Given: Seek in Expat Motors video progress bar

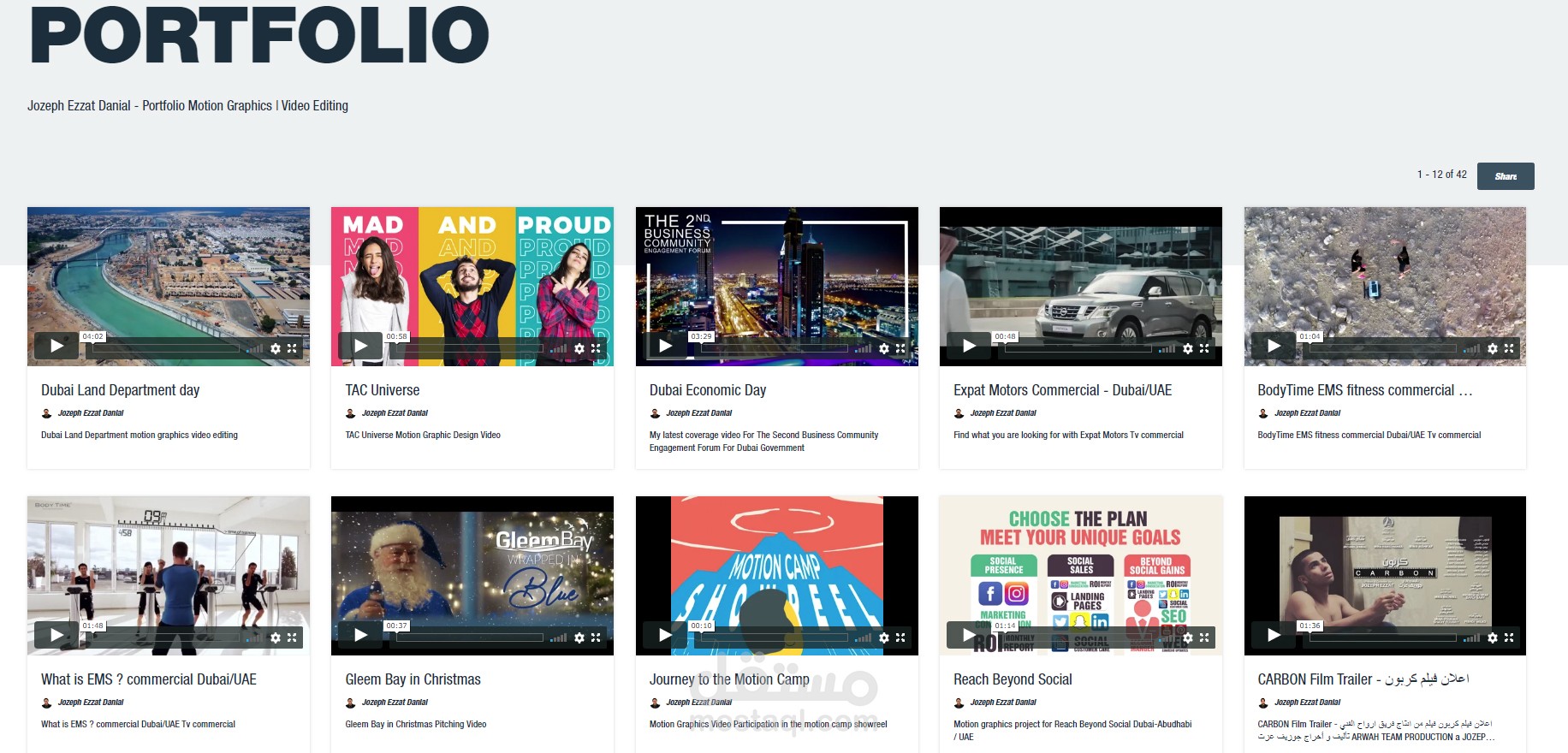Looking at the screenshot, I should click(1078, 348).
